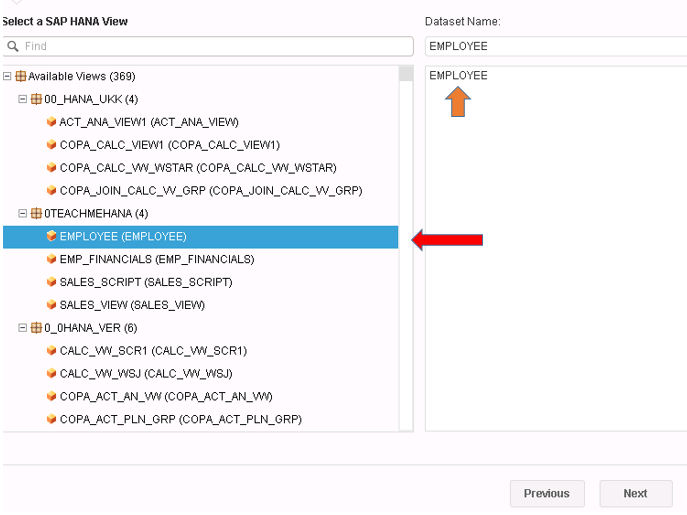Click the cube icon beside ACT_ANA_VIEW1
This screenshot has width=687, height=515.
coord(51,121)
